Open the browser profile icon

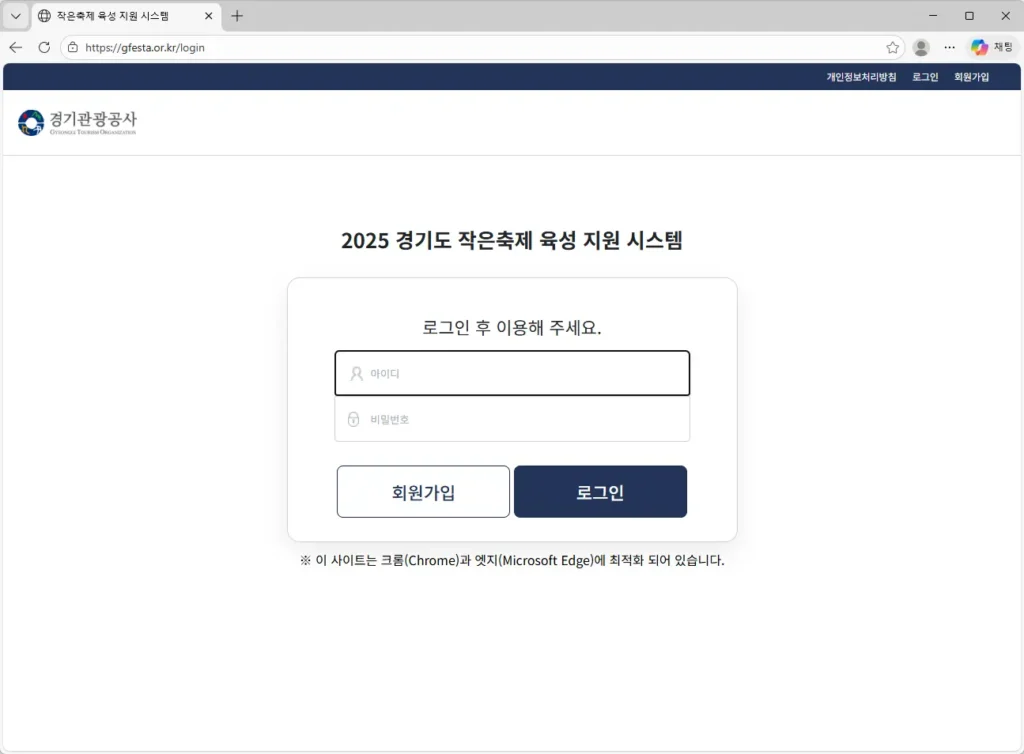point(920,46)
